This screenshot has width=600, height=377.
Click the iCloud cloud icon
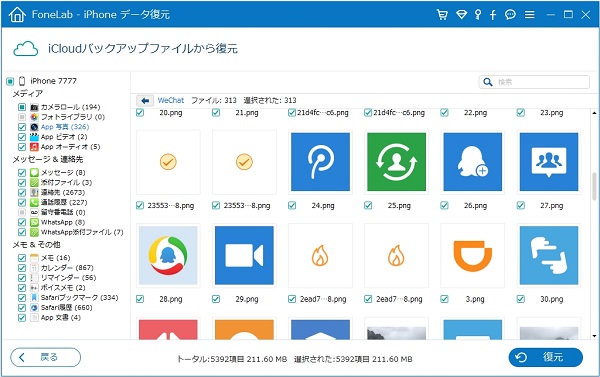[26, 49]
